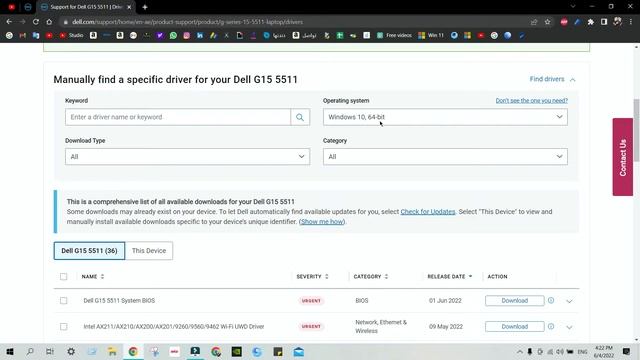The image size is (640, 360).
Task: Open the Contact Us side button
Action: (x=623, y=157)
